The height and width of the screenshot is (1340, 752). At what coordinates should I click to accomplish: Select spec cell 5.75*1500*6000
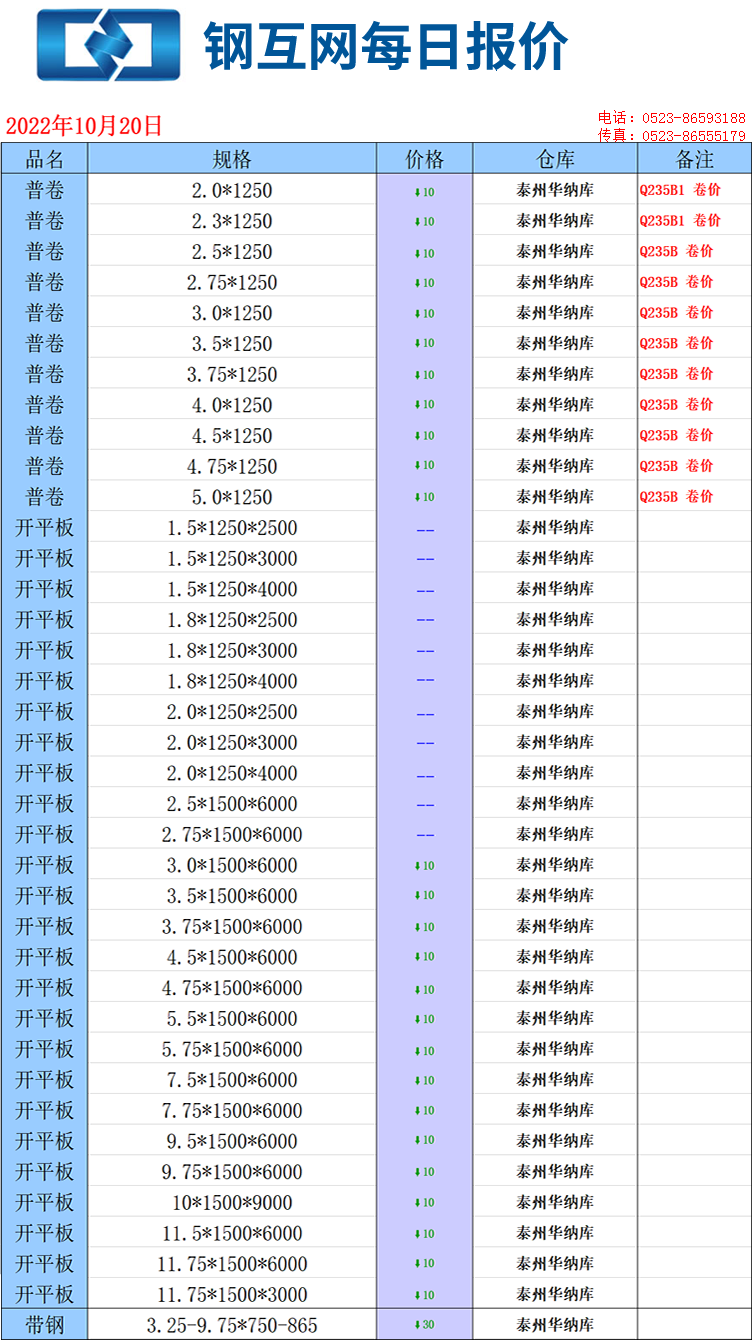tap(232, 1049)
